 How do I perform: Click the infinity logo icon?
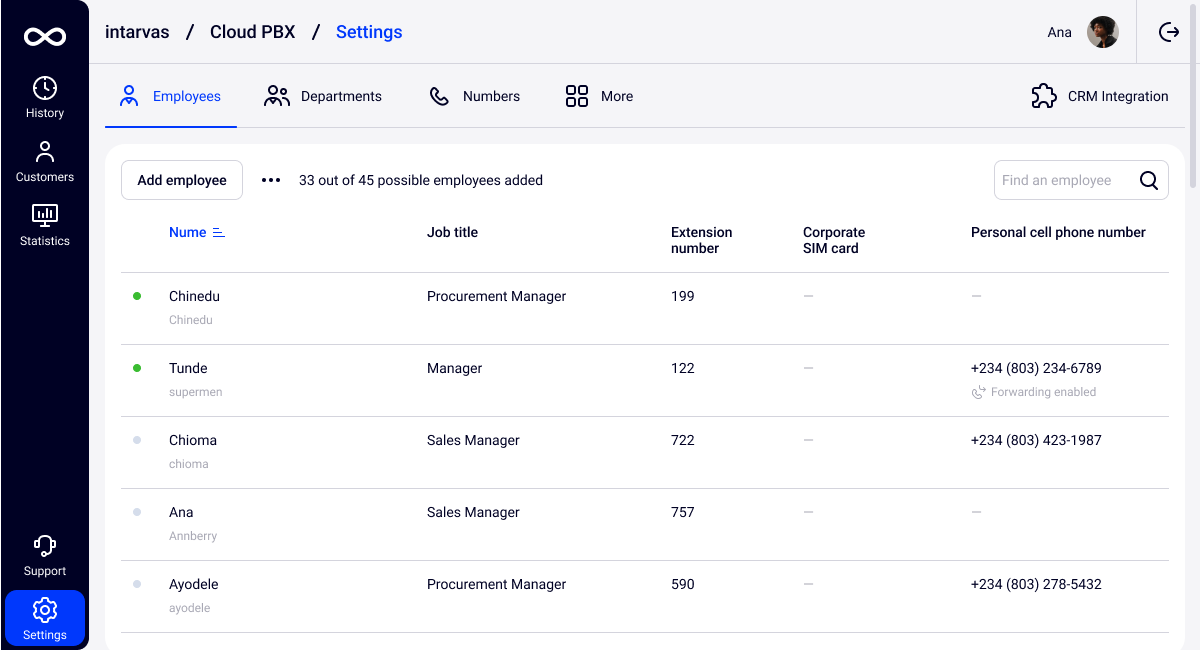(45, 37)
